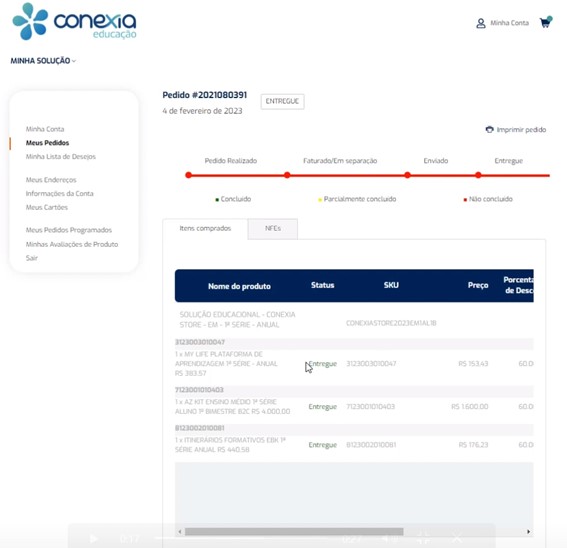Click the order number Pedido #2021080391
The image size is (567, 548).
205,95
